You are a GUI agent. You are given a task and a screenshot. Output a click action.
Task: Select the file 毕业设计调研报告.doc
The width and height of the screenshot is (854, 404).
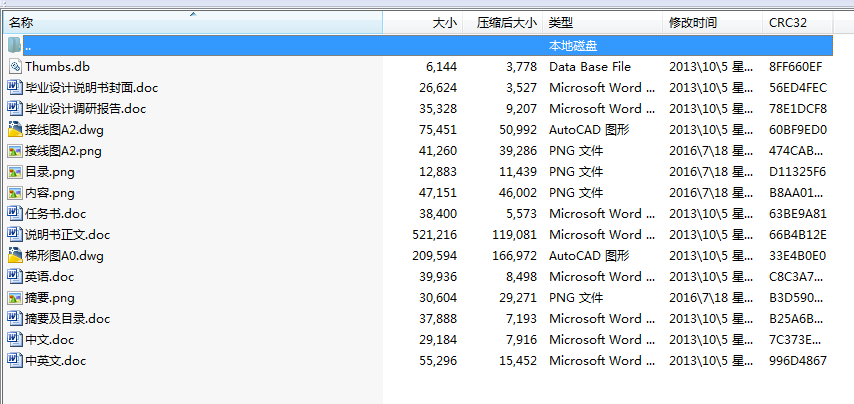86,108
